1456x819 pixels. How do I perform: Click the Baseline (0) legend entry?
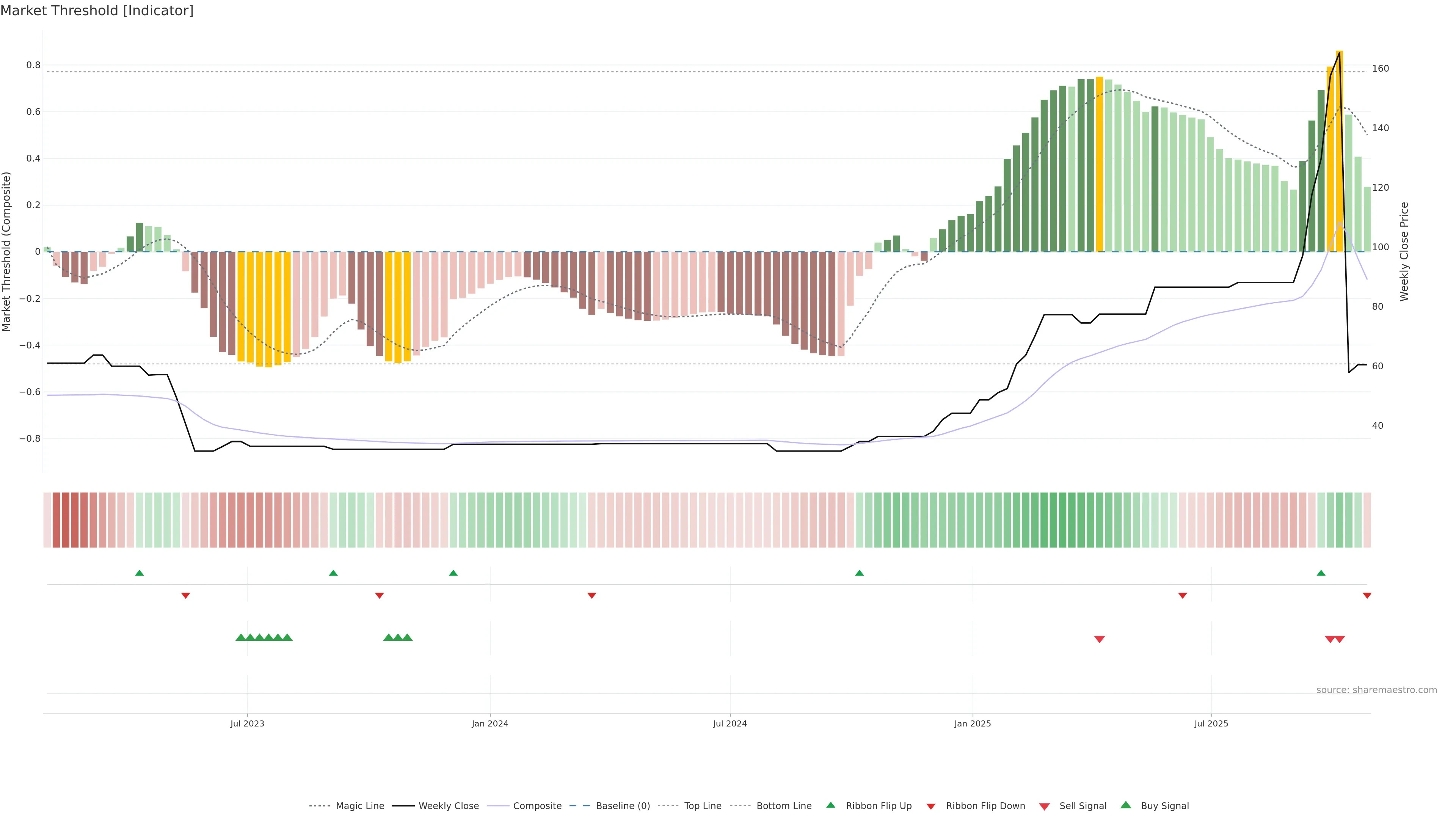622,805
